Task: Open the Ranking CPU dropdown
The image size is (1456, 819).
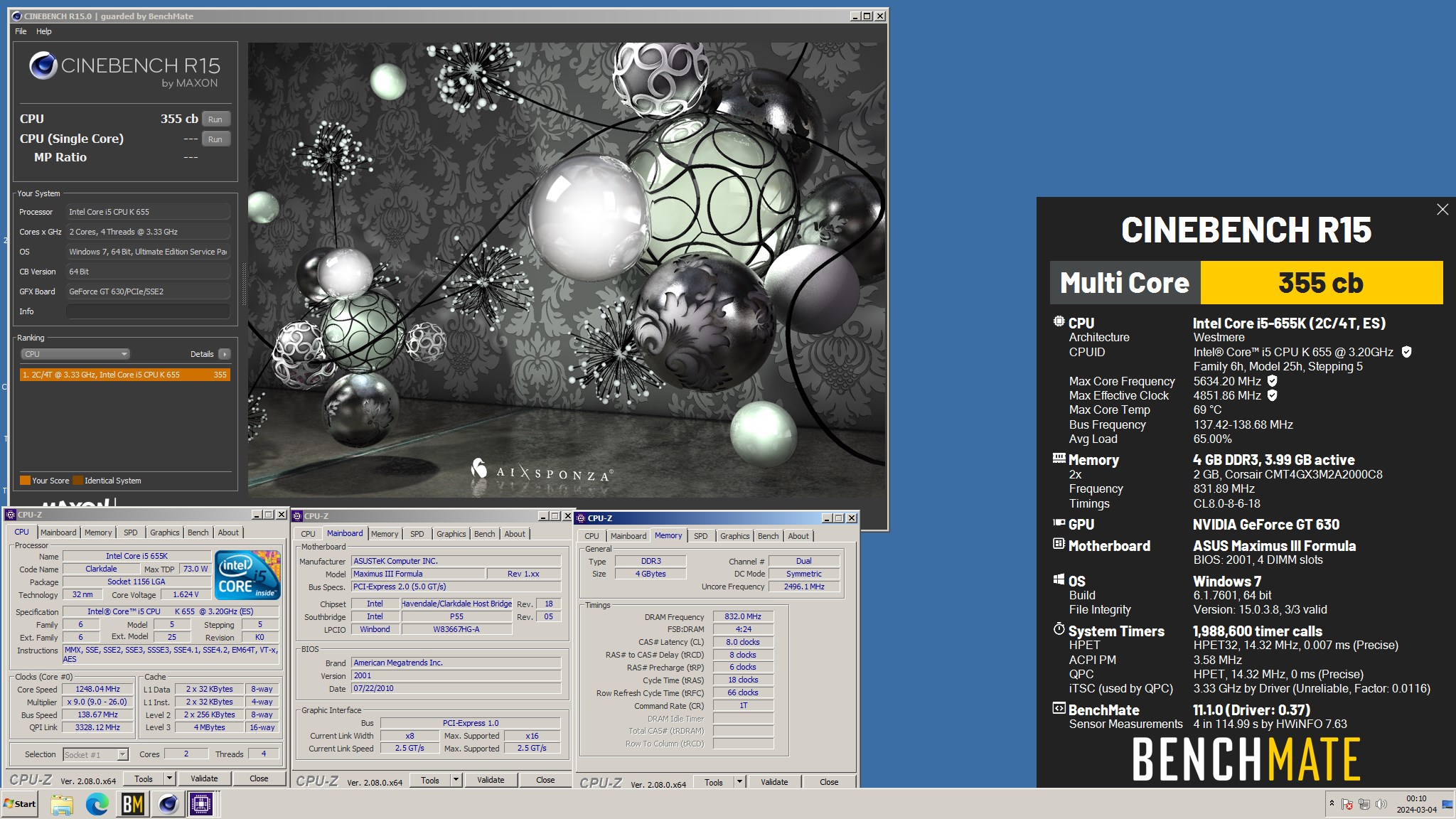Action: tap(75, 354)
